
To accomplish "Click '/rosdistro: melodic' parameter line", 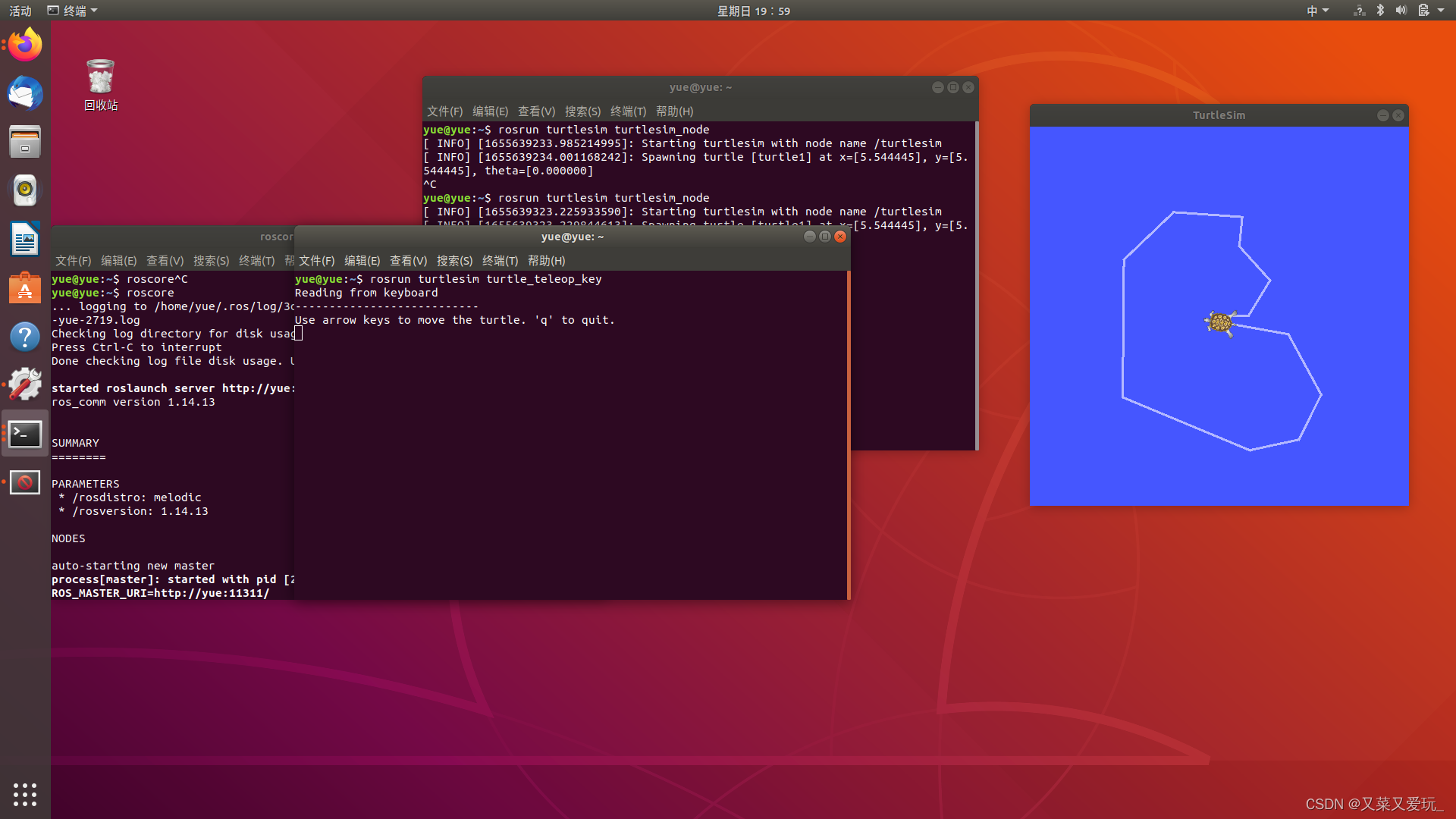I will click(x=130, y=497).
